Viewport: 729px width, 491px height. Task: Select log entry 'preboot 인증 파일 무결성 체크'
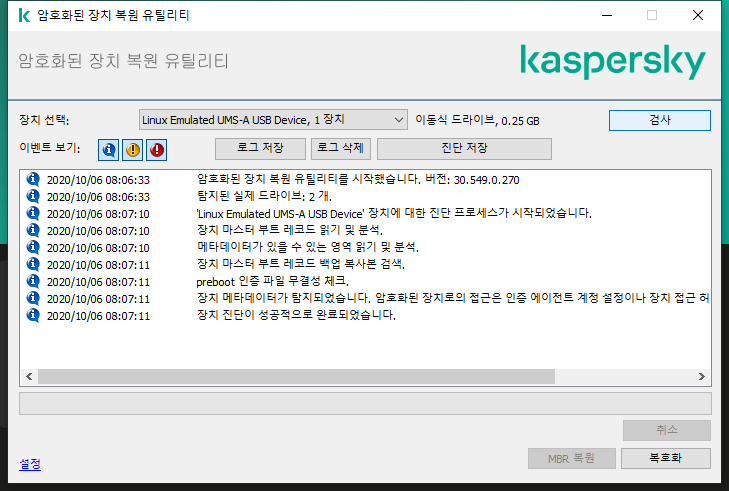pos(365,281)
